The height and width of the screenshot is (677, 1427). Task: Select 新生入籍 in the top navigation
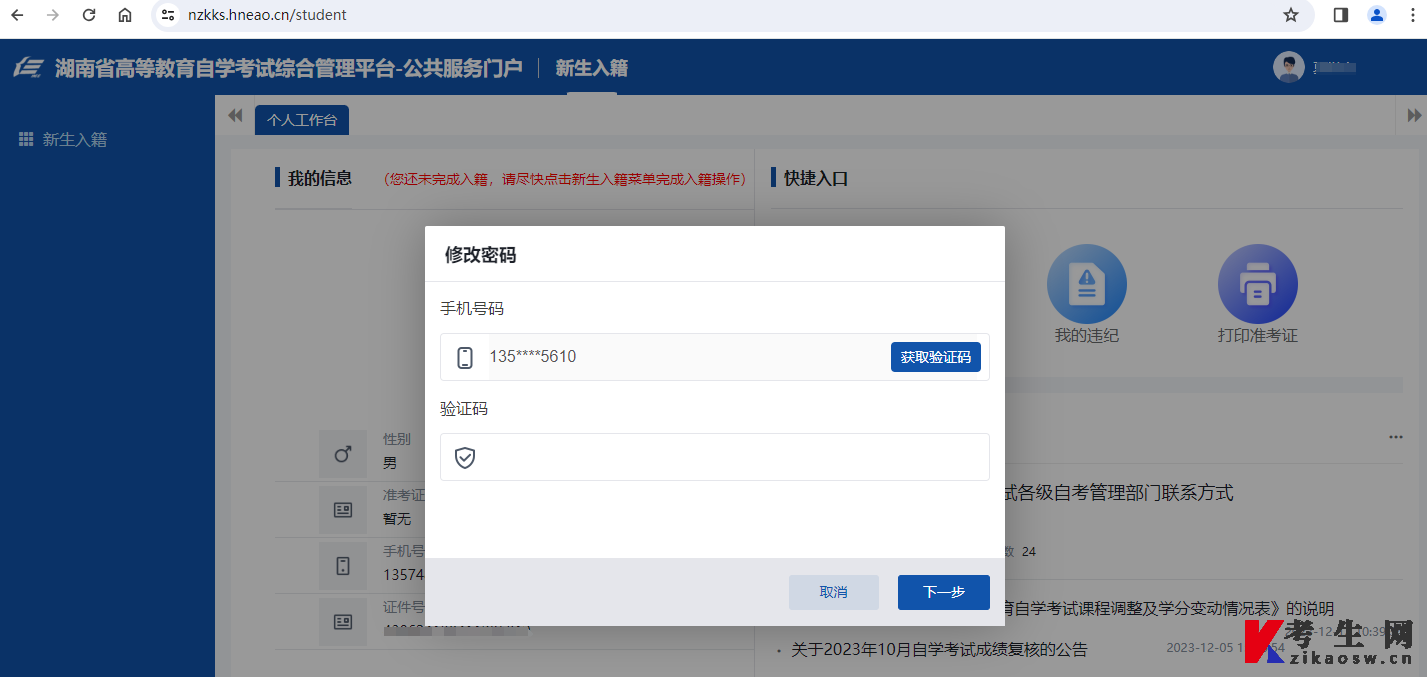(591, 66)
